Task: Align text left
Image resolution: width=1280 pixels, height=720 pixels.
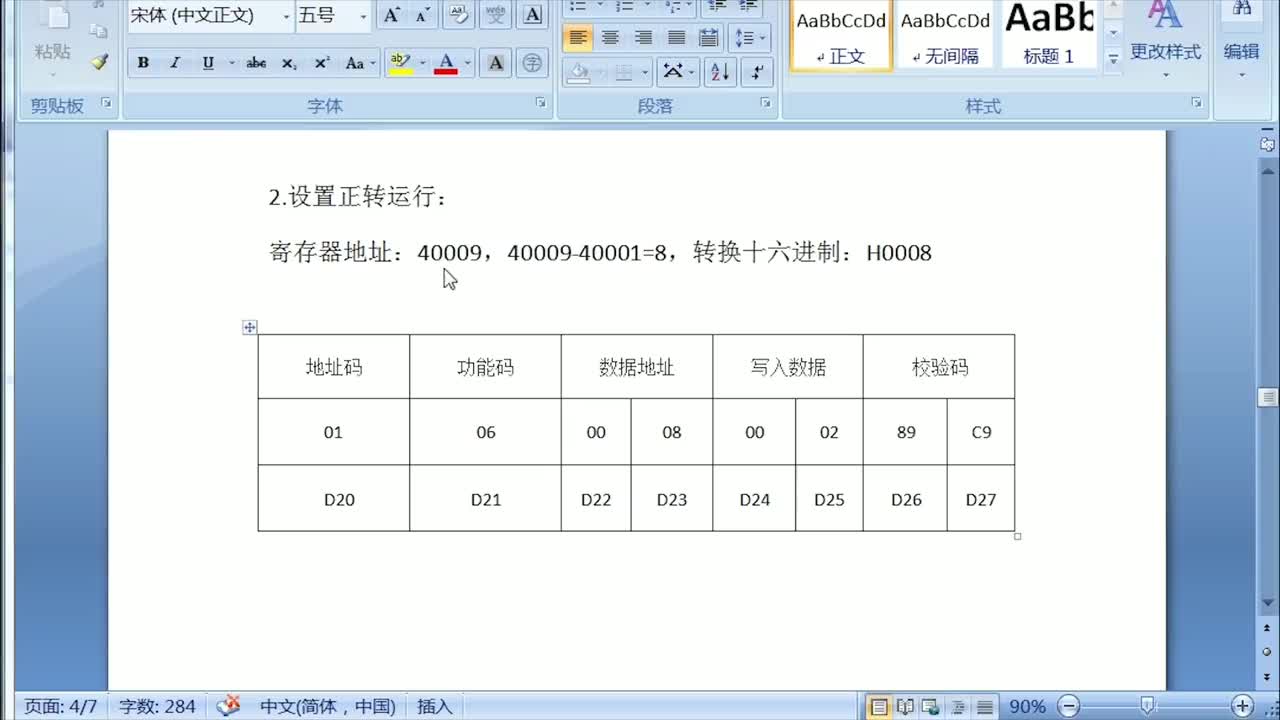Action: coord(577,38)
